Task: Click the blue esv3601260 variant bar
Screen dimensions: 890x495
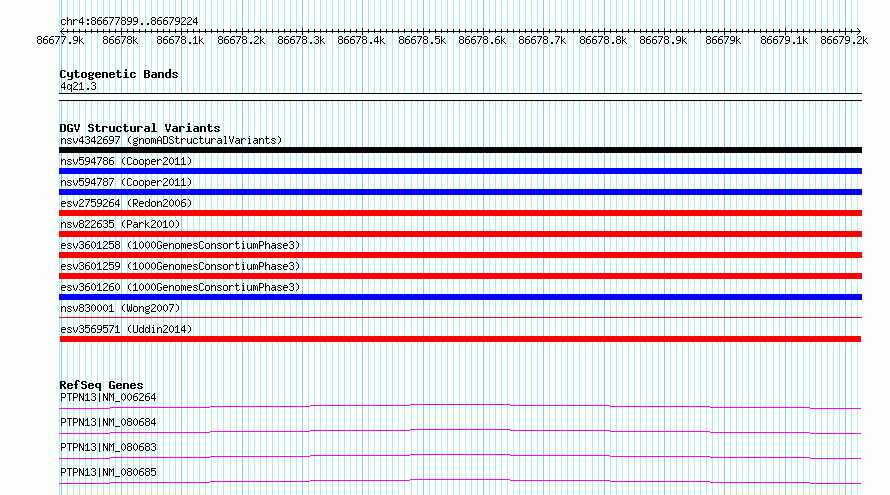Action: tap(460, 297)
